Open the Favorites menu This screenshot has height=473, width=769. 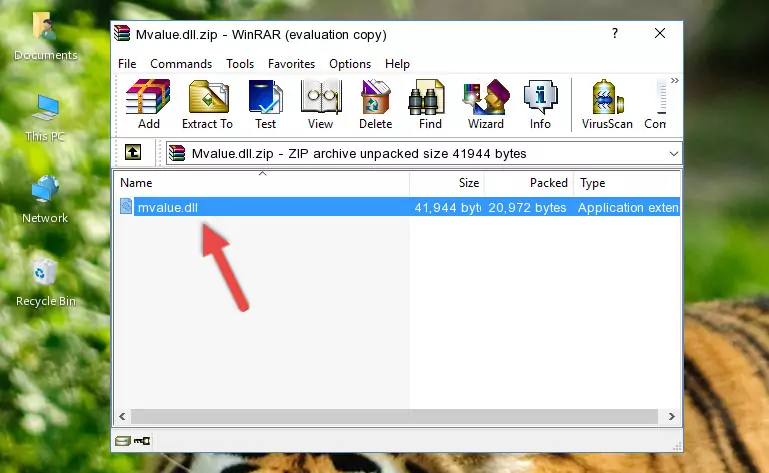[291, 64]
